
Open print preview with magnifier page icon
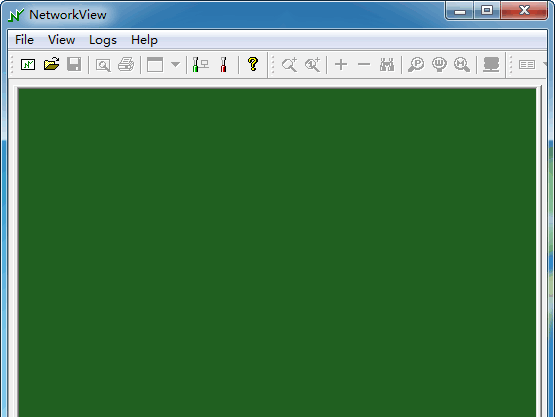click(x=103, y=65)
